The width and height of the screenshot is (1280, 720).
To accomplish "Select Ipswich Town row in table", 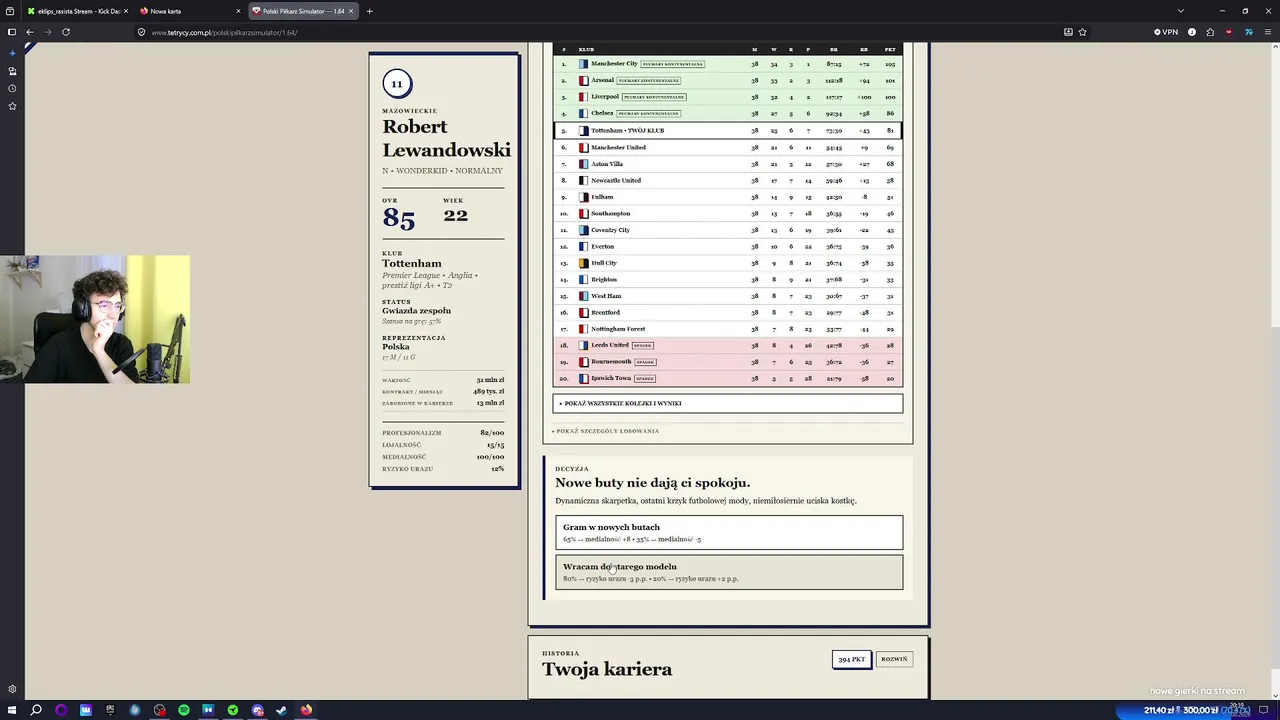I will coord(728,378).
